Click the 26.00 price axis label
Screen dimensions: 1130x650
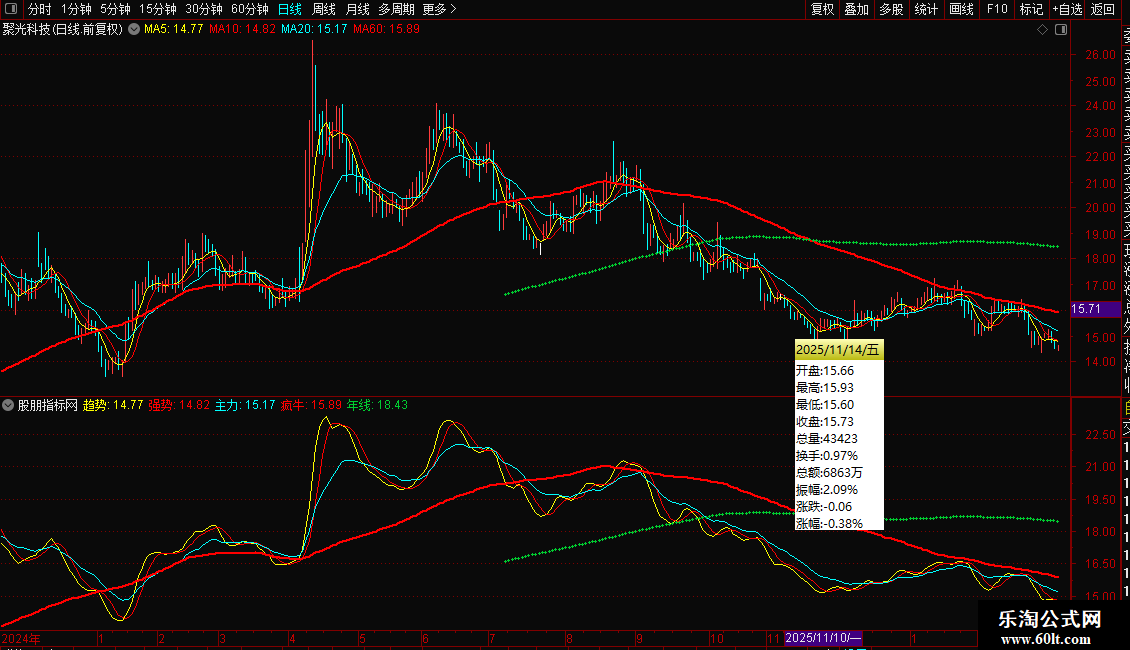pyautogui.click(x=1100, y=55)
